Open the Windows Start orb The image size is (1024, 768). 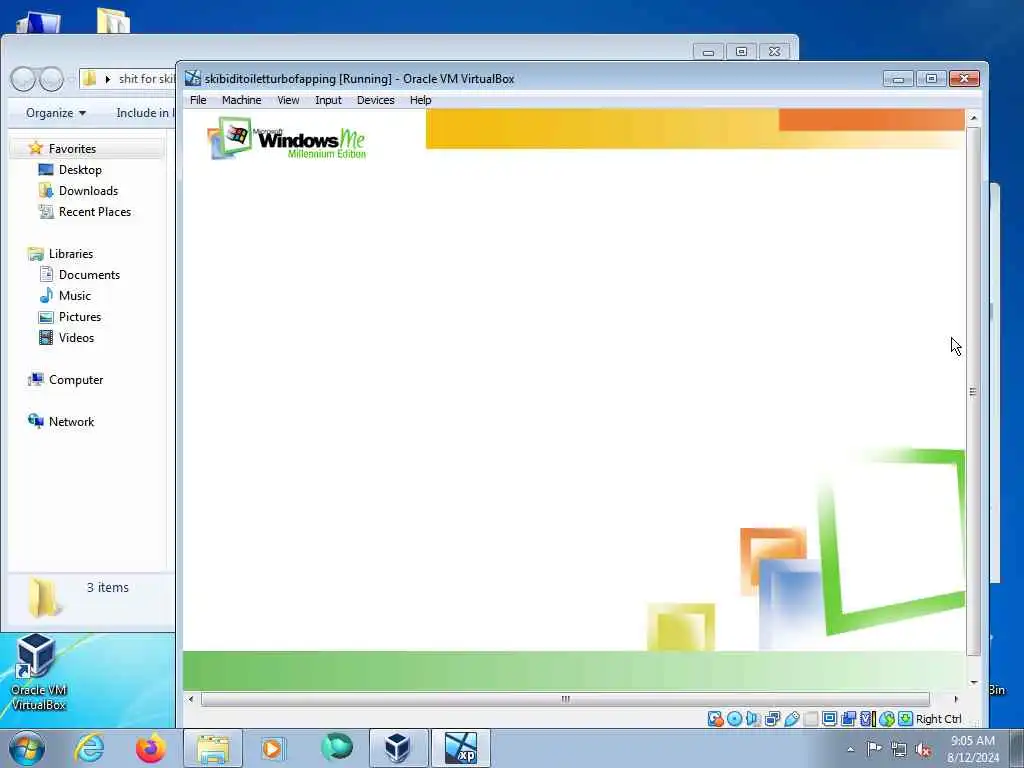(x=27, y=748)
